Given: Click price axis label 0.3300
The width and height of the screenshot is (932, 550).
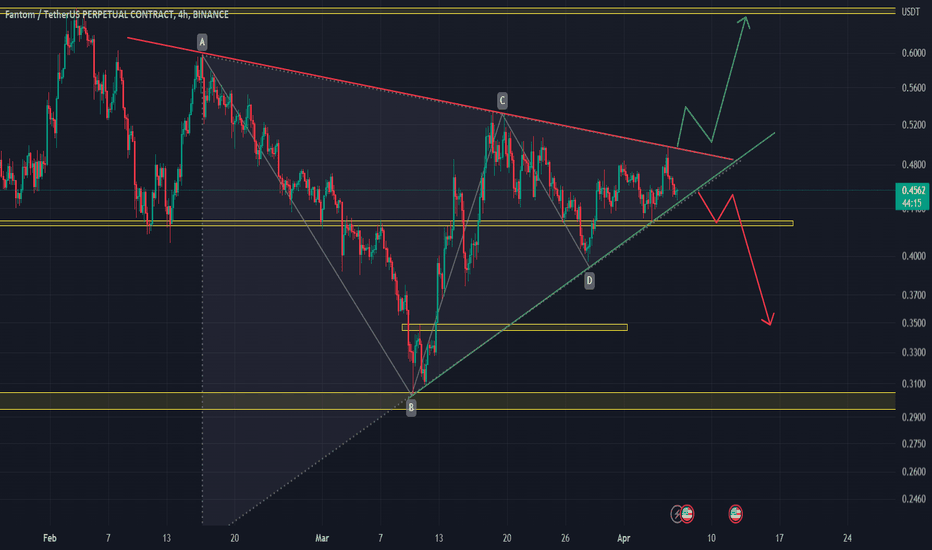Looking at the screenshot, I should 914,353.
